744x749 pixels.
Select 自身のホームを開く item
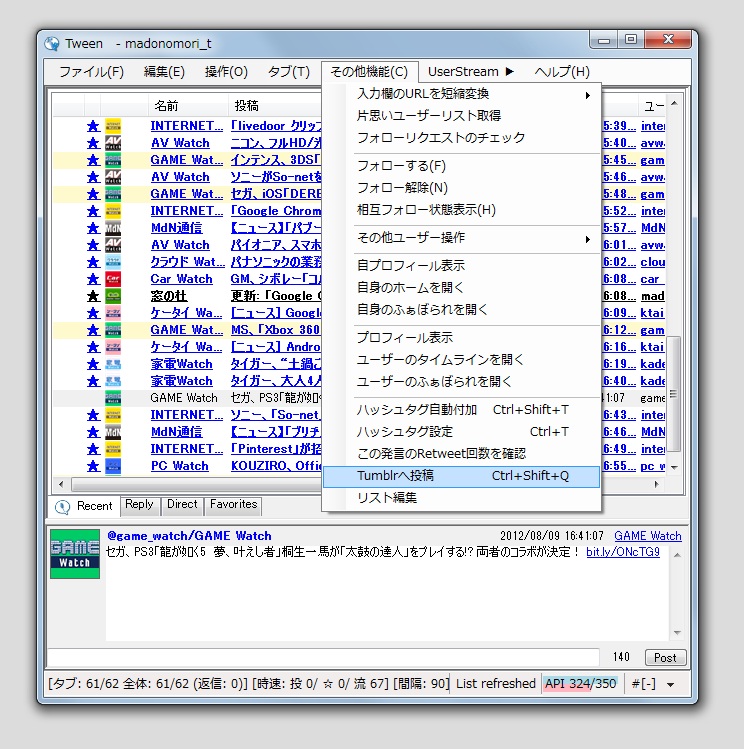coord(461,288)
